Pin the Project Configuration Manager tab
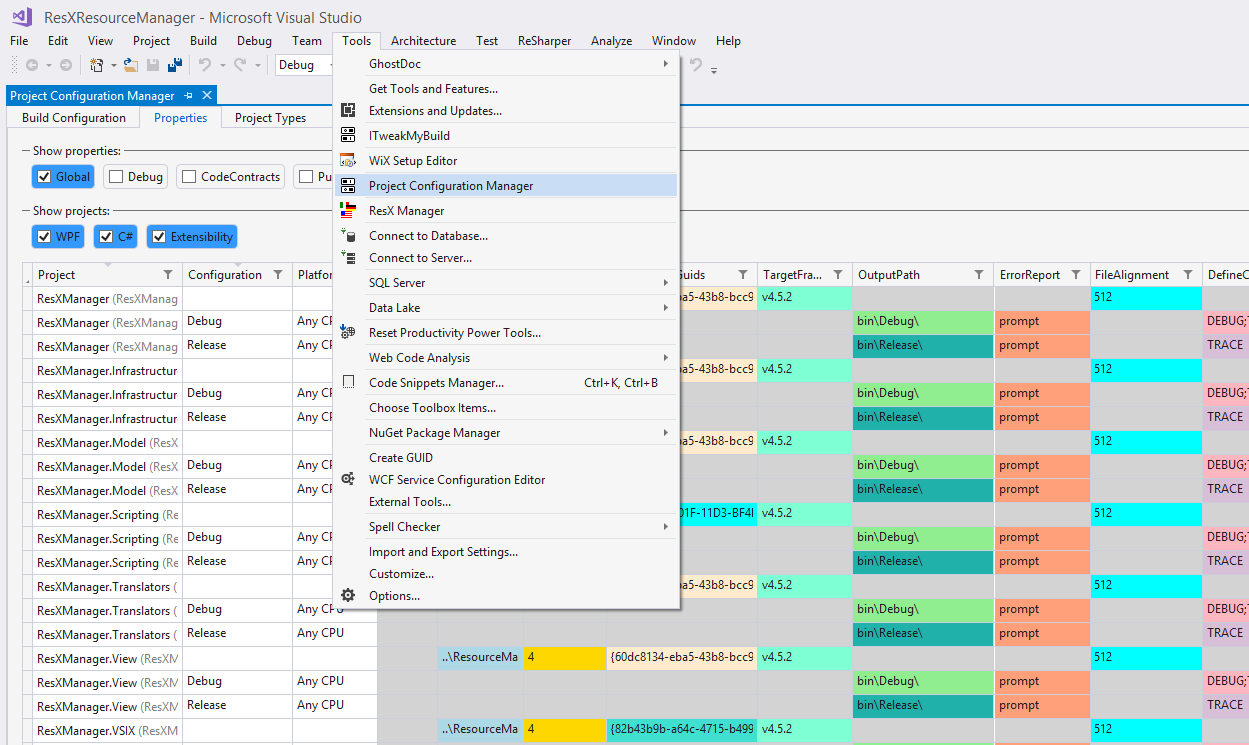 tap(189, 96)
